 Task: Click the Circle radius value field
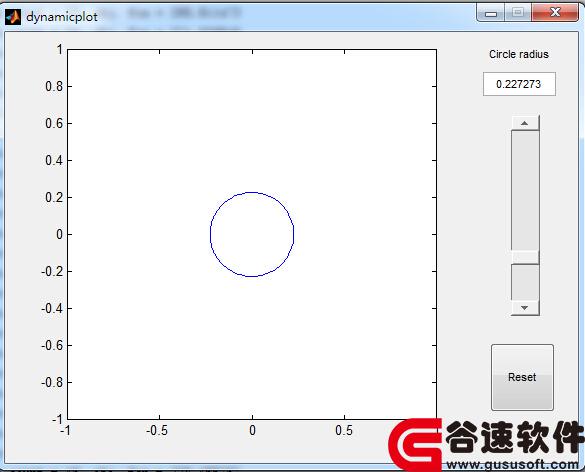[519, 84]
